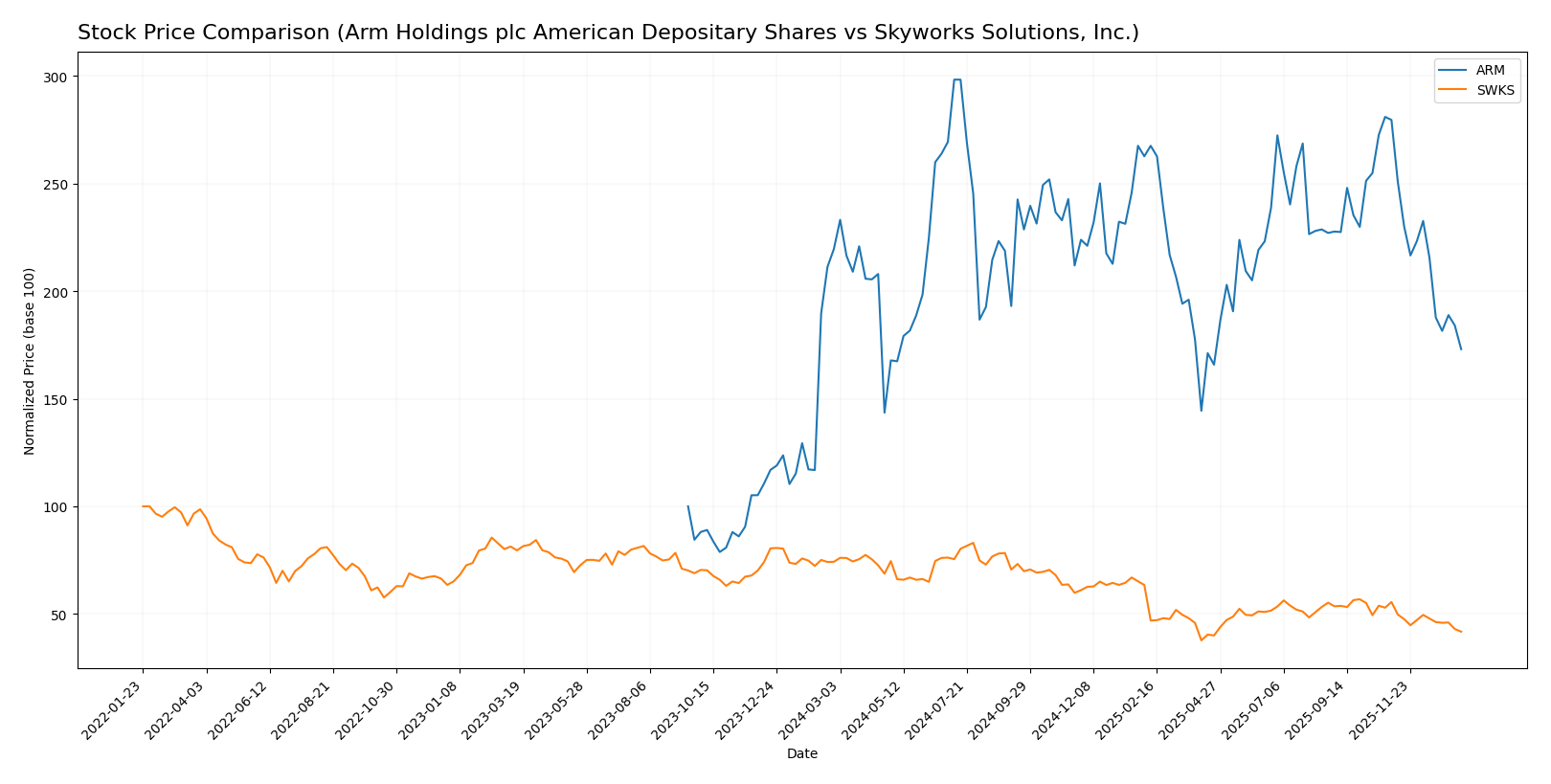This screenshot has width=1551, height=784.
Task: Click the 'Normalized Price (base 100)' y-axis label
Action: [30, 361]
